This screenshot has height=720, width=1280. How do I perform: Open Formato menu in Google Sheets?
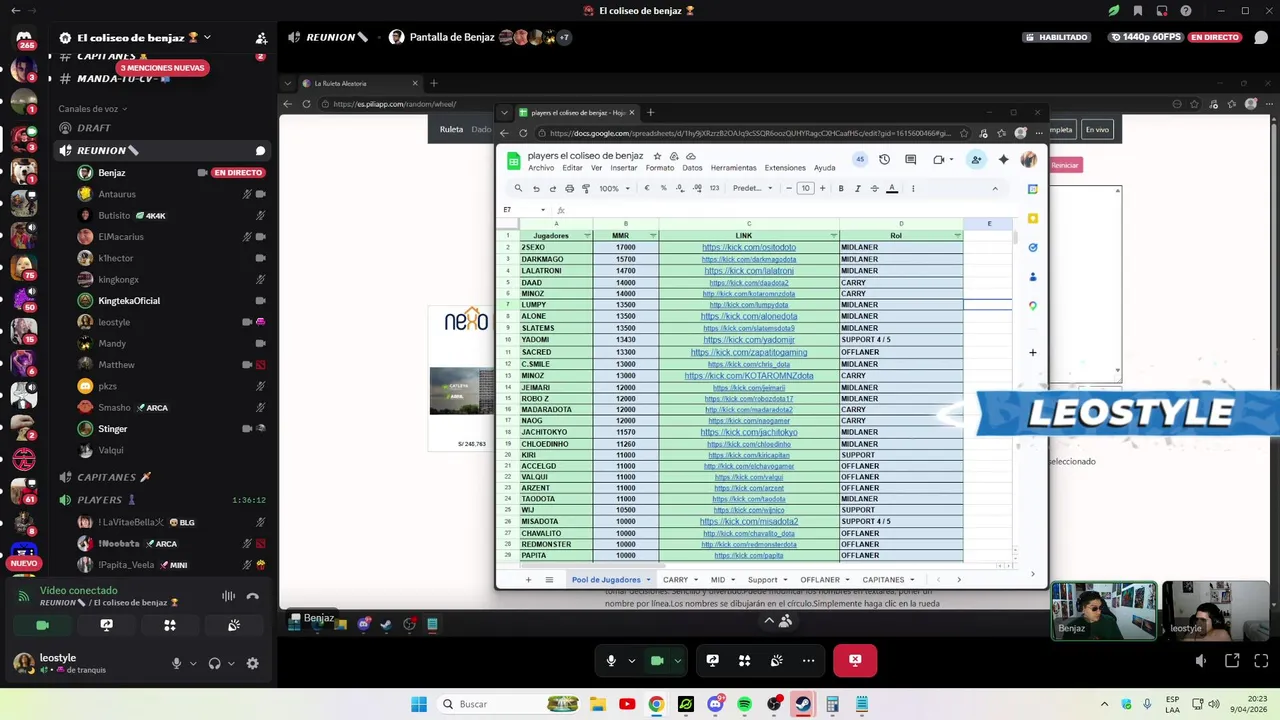660,168
